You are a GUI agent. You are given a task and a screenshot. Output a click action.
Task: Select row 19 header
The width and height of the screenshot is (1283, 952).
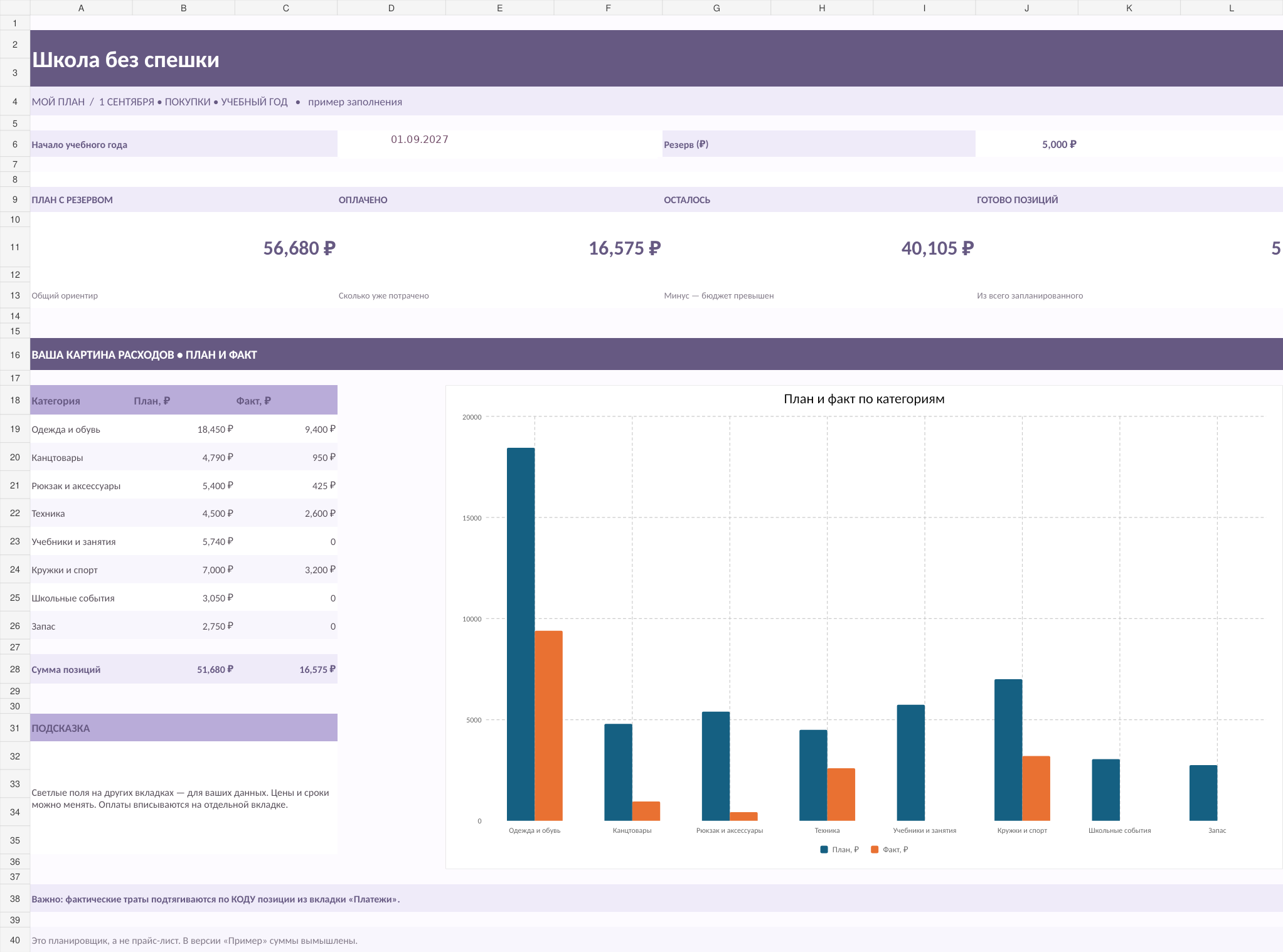(x=15, y=430)
